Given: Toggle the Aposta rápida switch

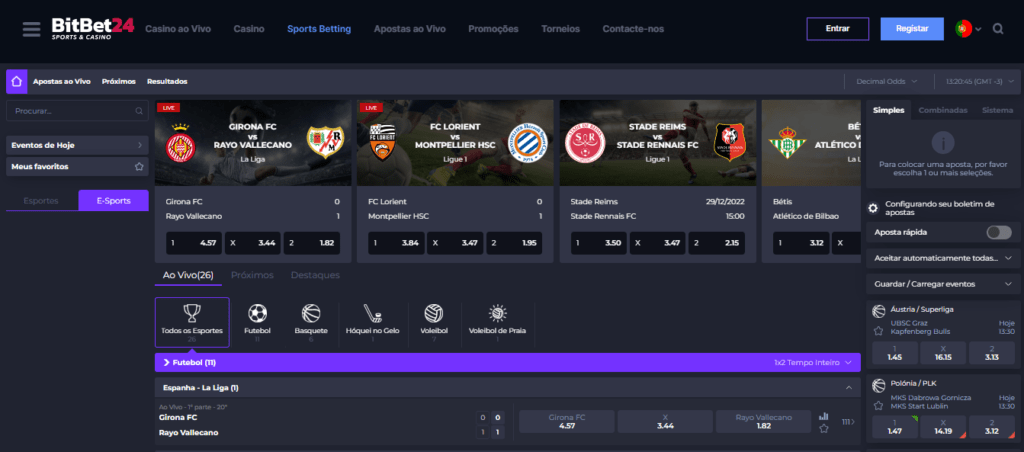Looking at the screenshot, I should click(998, 232).
